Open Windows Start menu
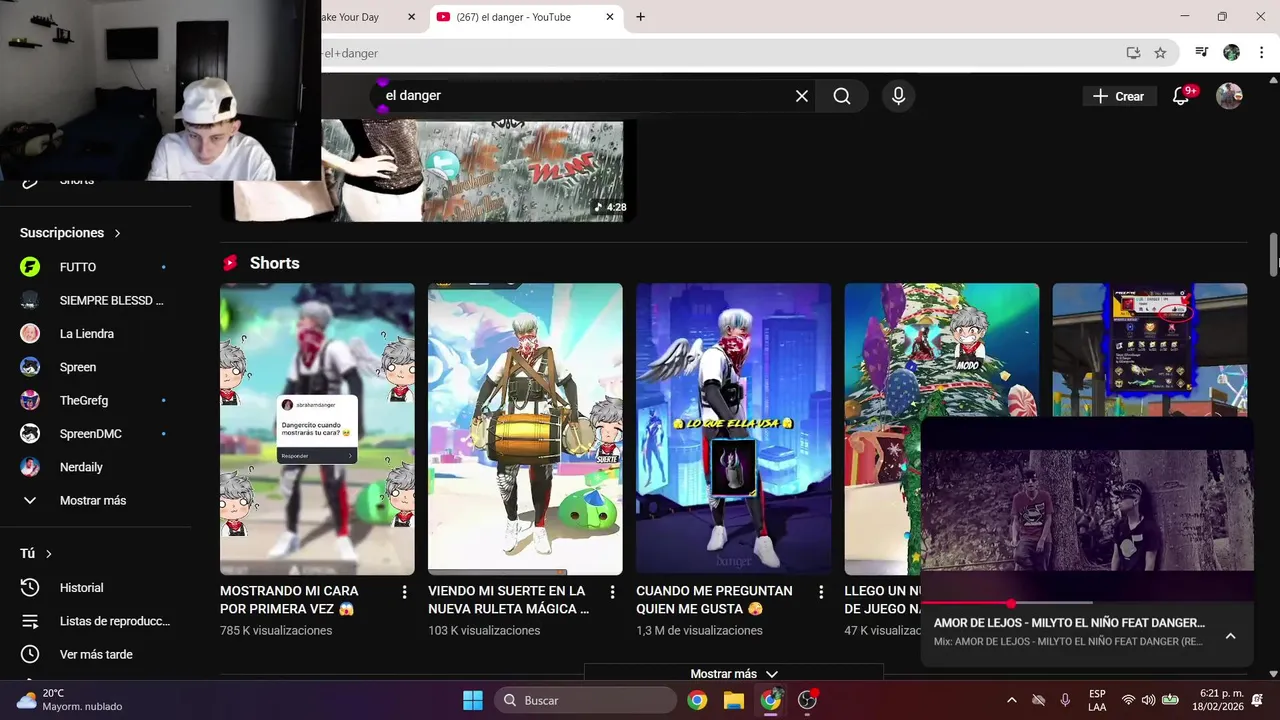The width and height of the screenshot is (1280, 720). pyautogui.click(x=473, y=700)
